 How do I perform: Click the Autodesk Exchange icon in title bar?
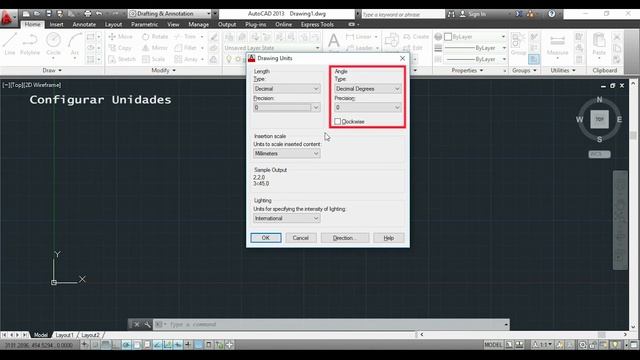(x=519, y=14)
